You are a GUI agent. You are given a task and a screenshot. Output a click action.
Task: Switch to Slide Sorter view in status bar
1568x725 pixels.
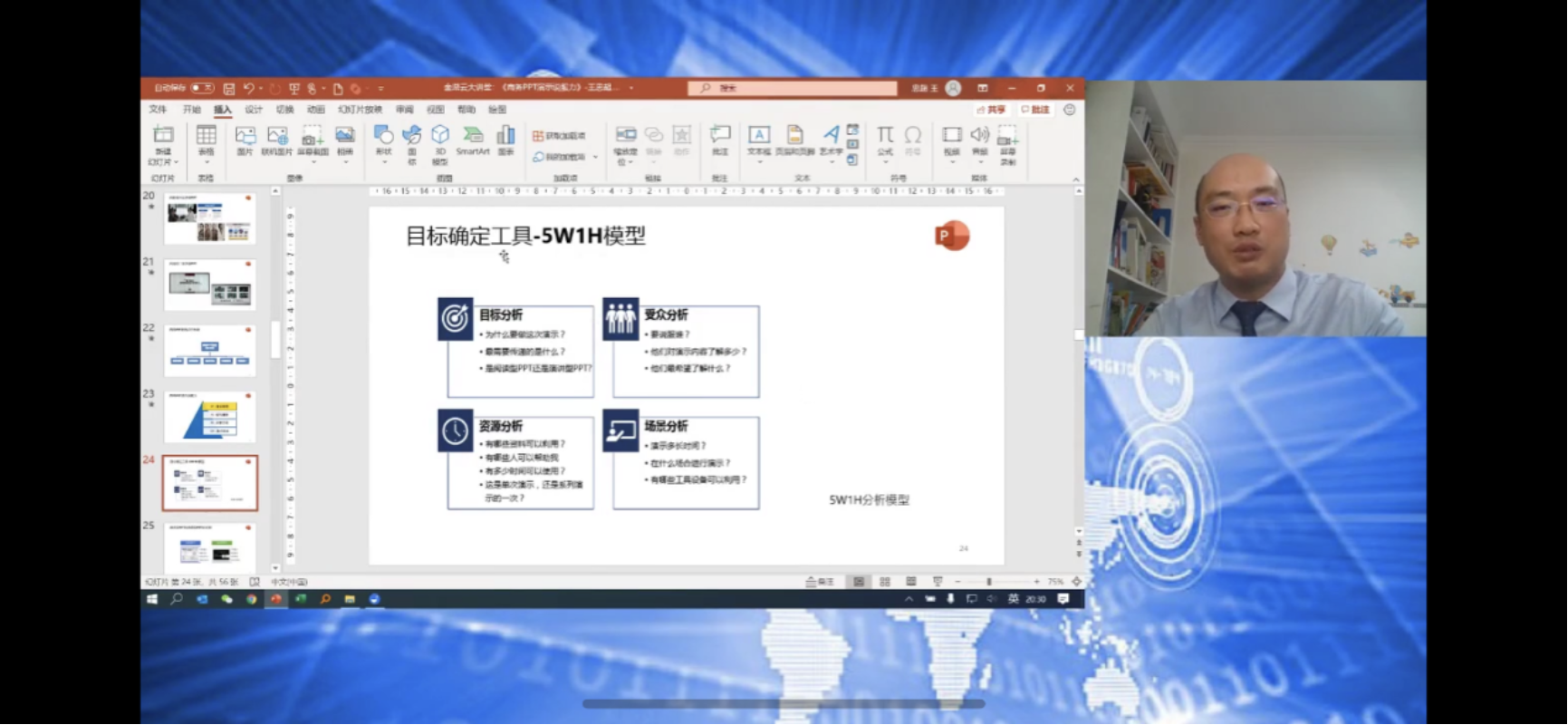[885, 582]
